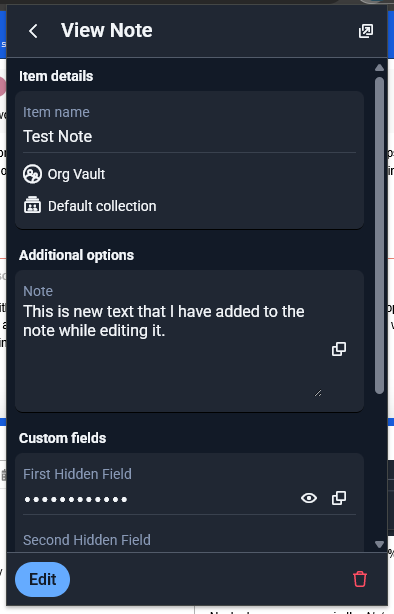Click the Org Vault label
The image size is (394, 614).
(76, 174)
